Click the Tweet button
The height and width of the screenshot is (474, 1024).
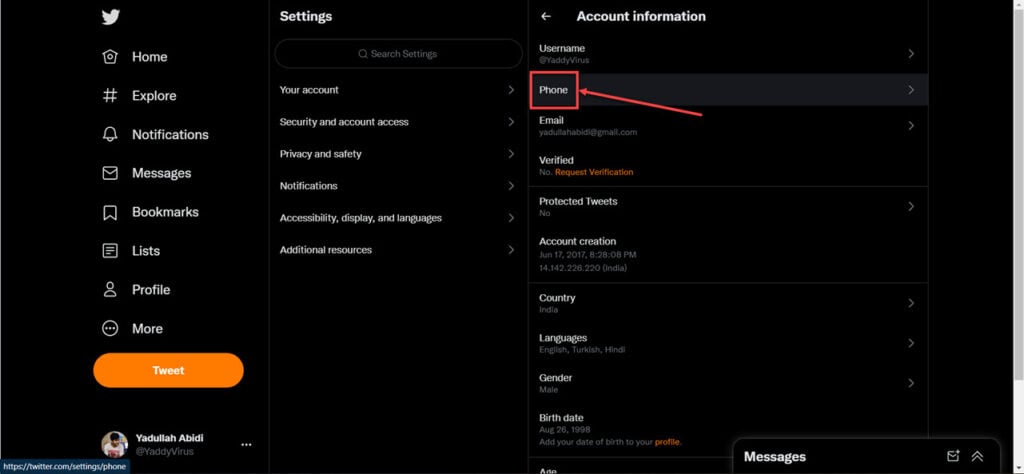click(x=168, y=370)
